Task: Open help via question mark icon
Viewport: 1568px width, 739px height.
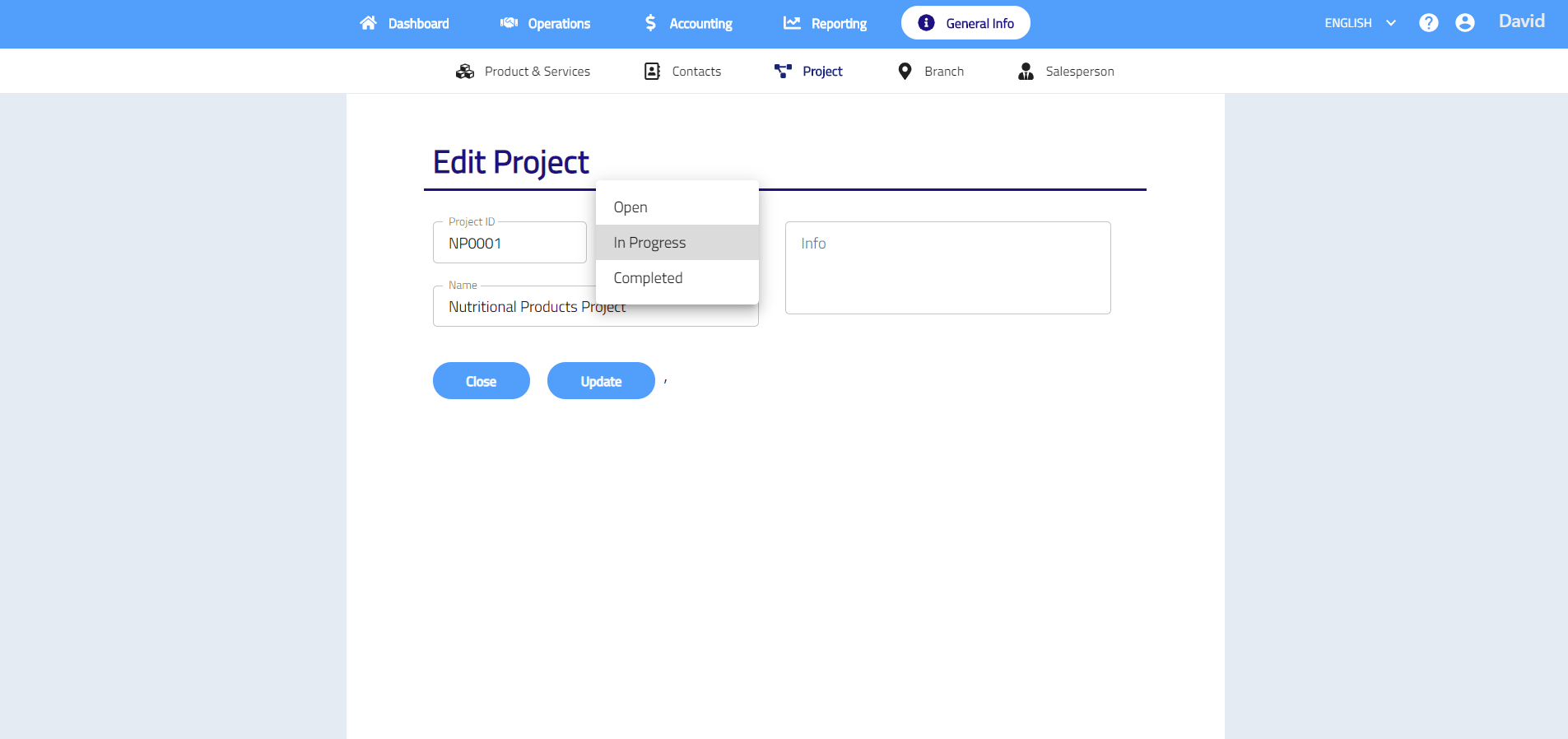Action: tap(1428, 23)
